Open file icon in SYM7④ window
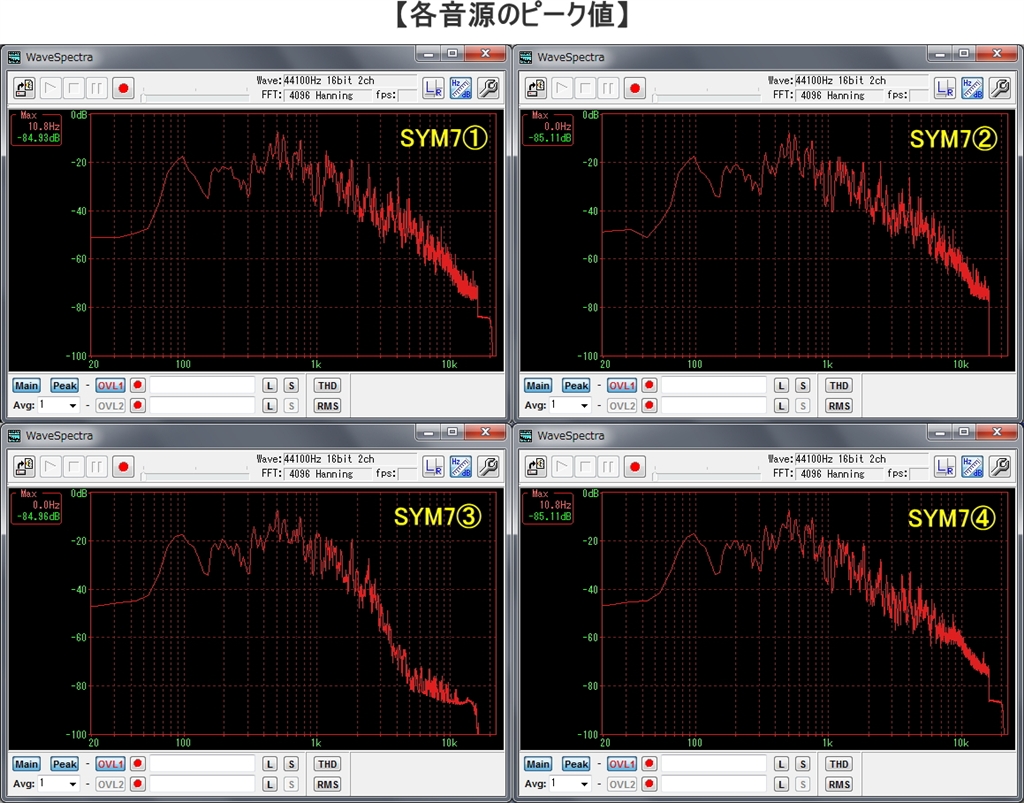 click(536, 467)
